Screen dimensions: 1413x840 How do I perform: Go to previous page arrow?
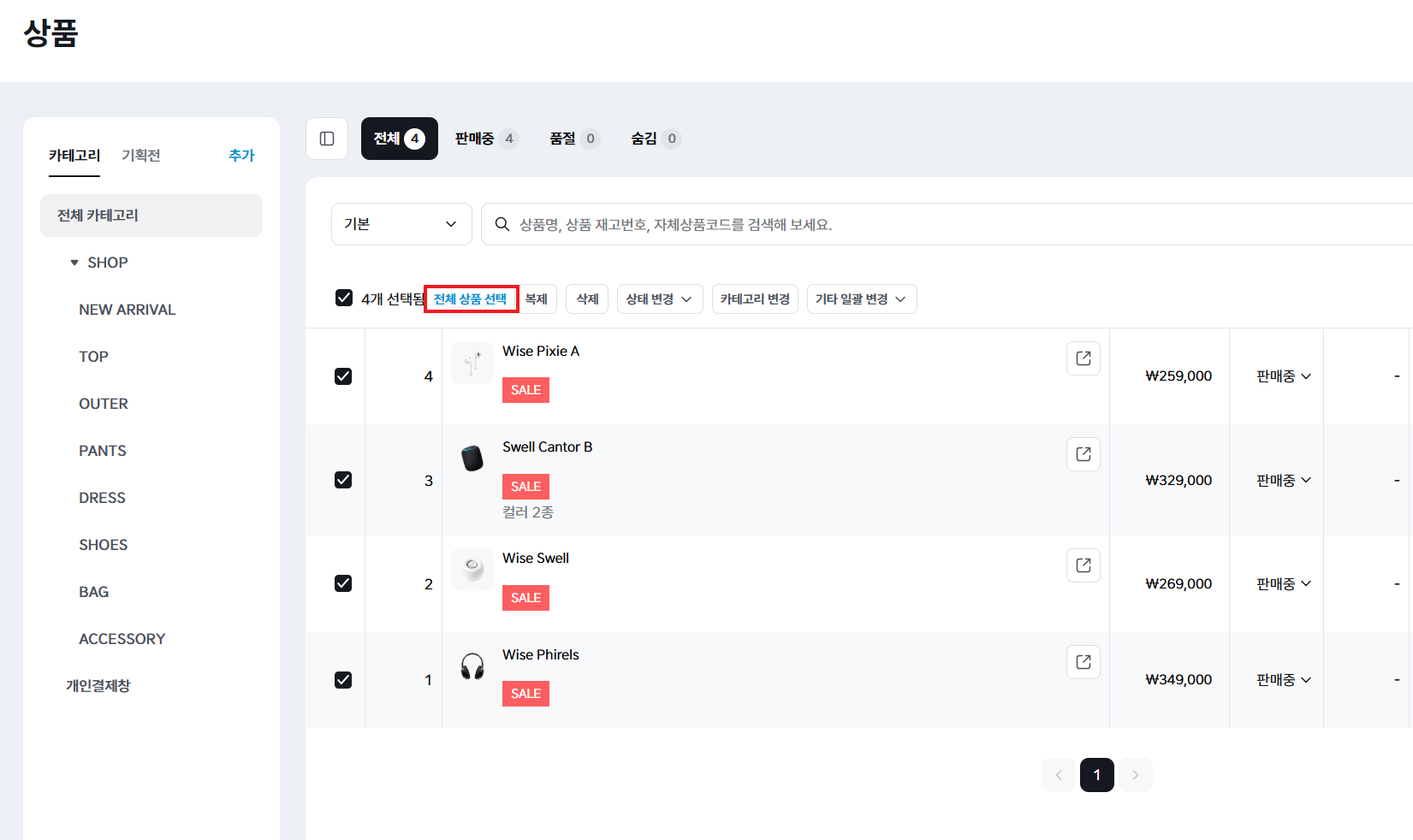click(1059, 775)
